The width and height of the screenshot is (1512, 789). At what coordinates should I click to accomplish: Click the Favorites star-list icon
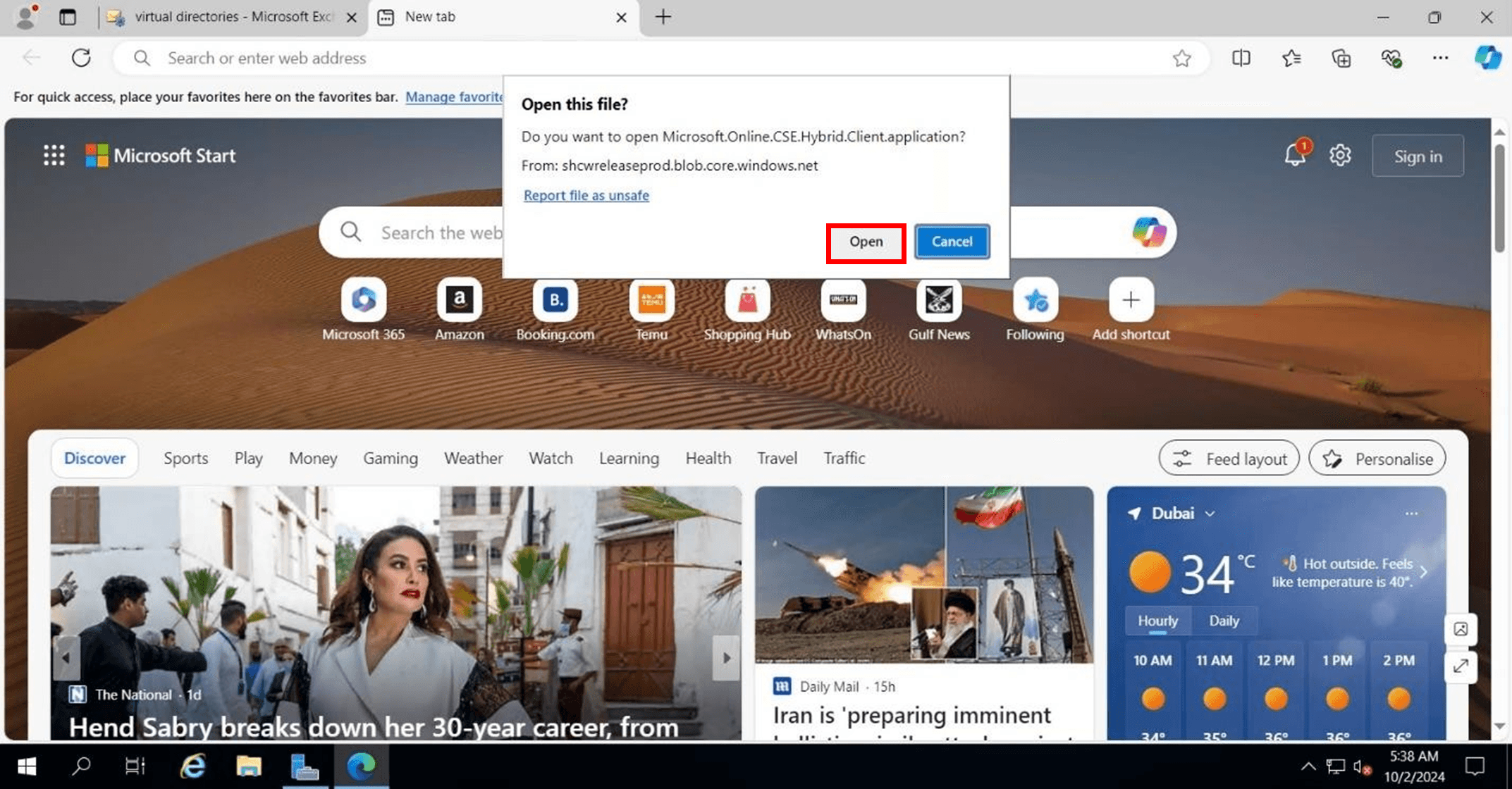click(x=1291, y=58)
